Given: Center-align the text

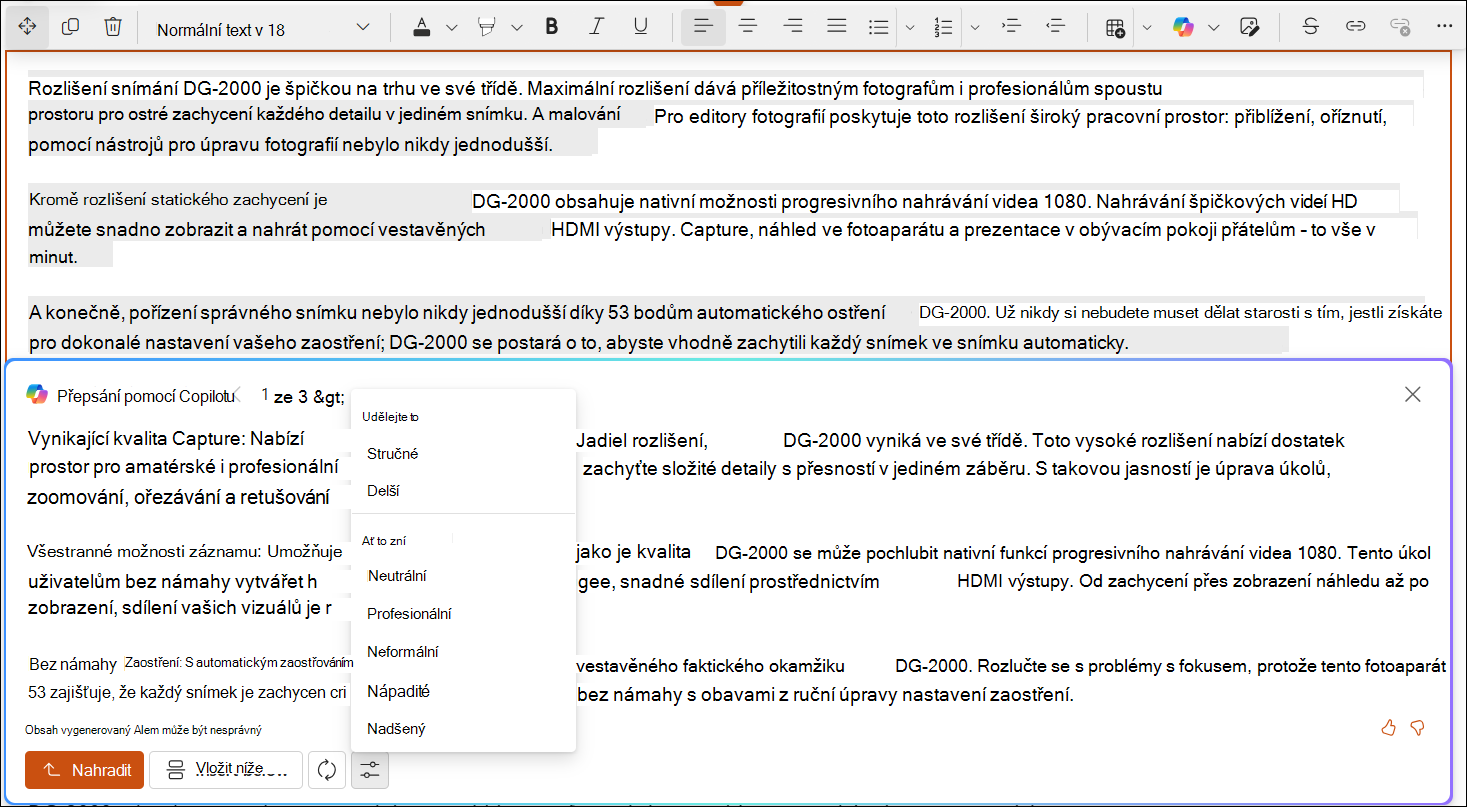Looking at the screenshot, I should click(747, 28).
